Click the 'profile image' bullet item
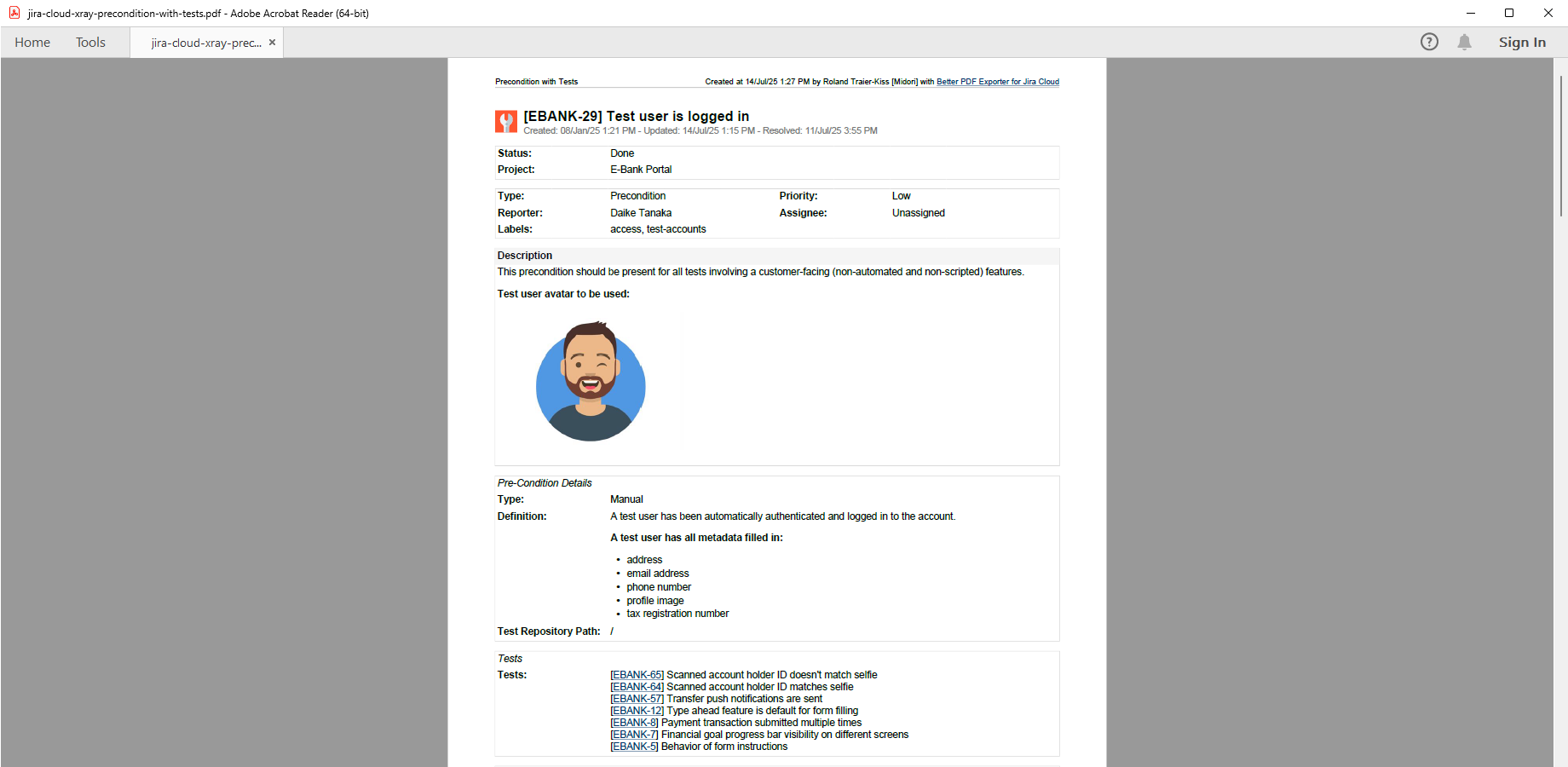This screenshot has width=1568, height=767. [x=655, y=601]
